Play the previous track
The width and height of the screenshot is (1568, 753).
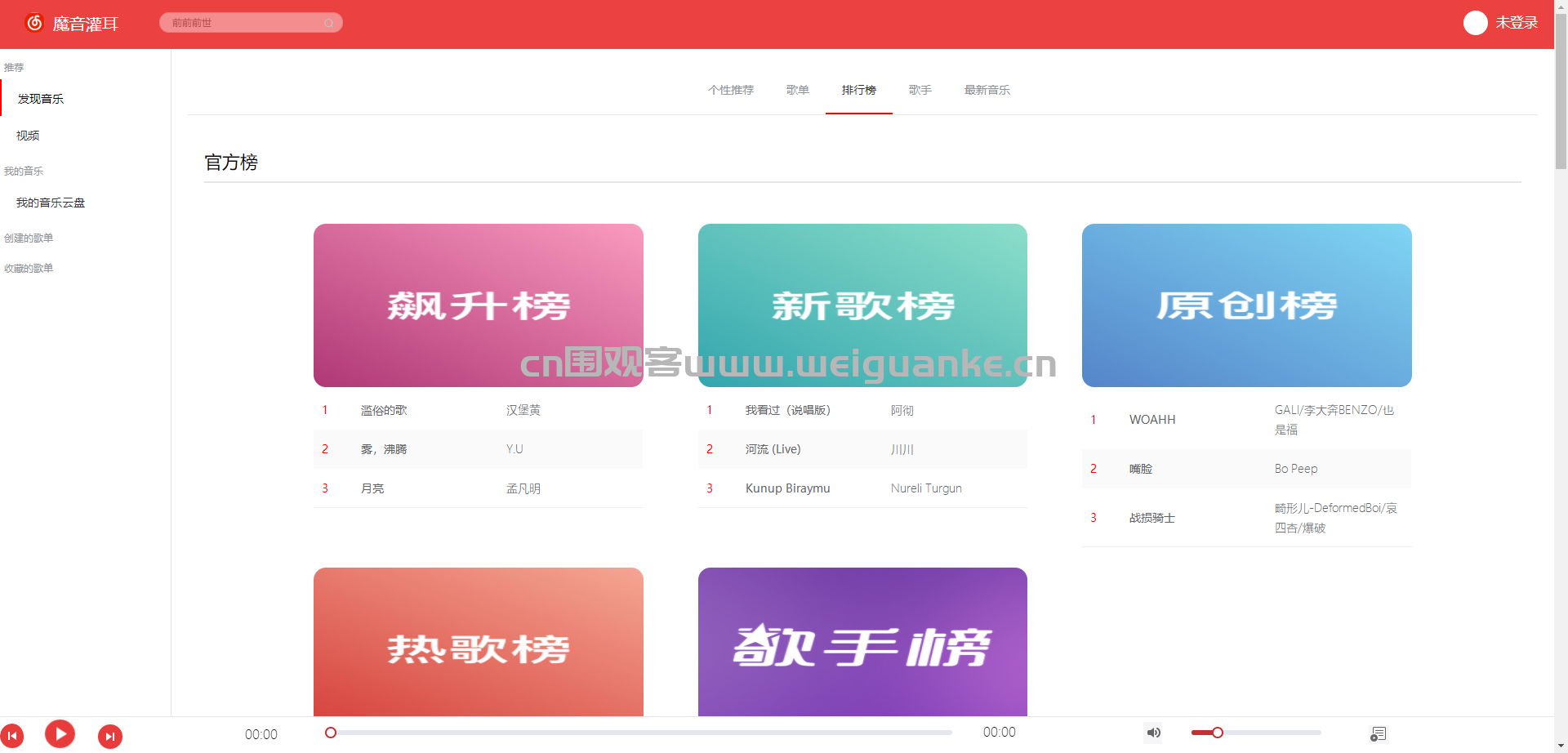12,736
